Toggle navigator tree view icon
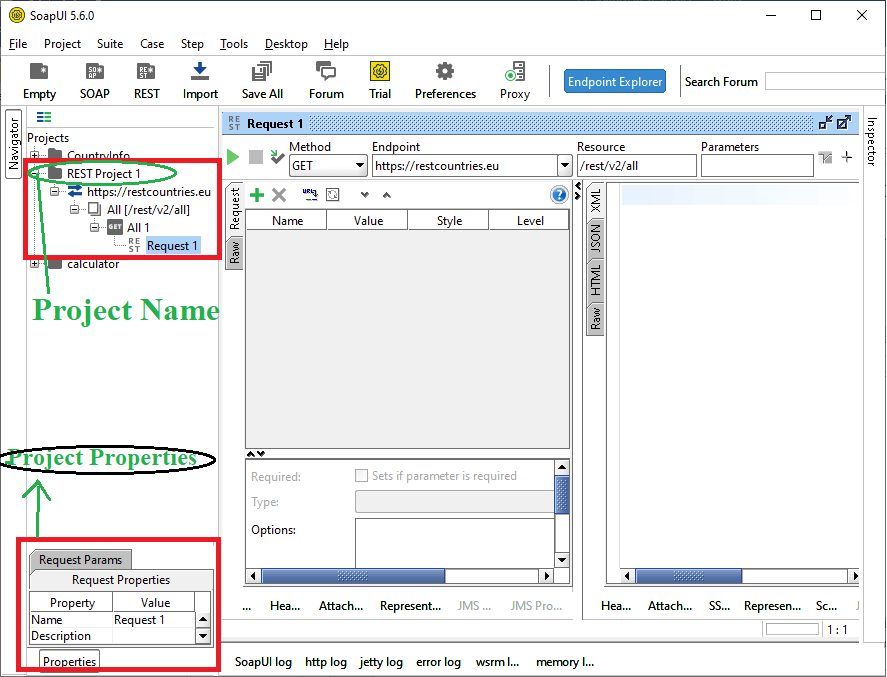This screenshot has height=677, width=887. click(44, 117)
